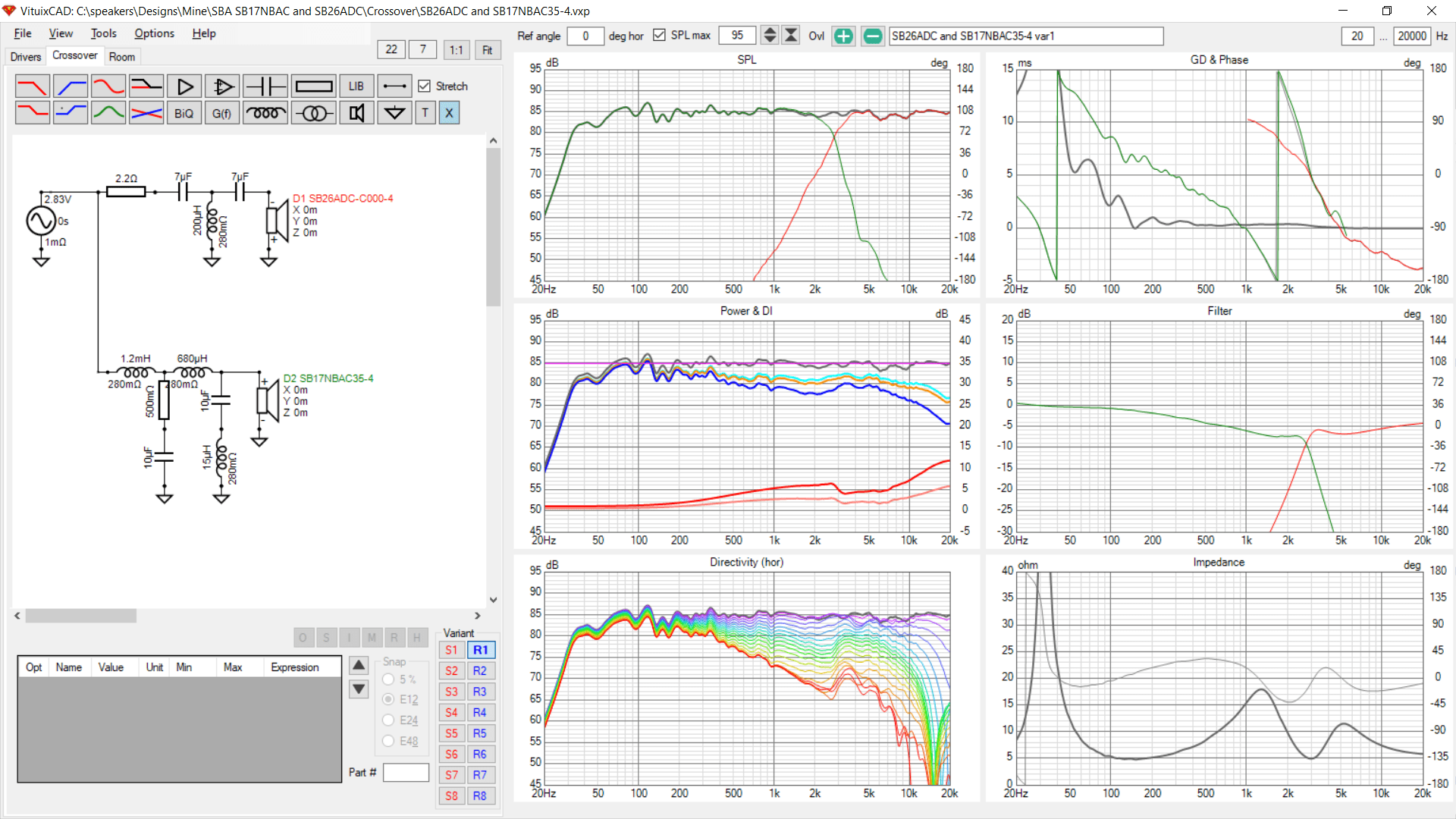Viewport: 1456px width, 819px height.
Task: Move part down with arrow button
Action: tap(359, 689)
